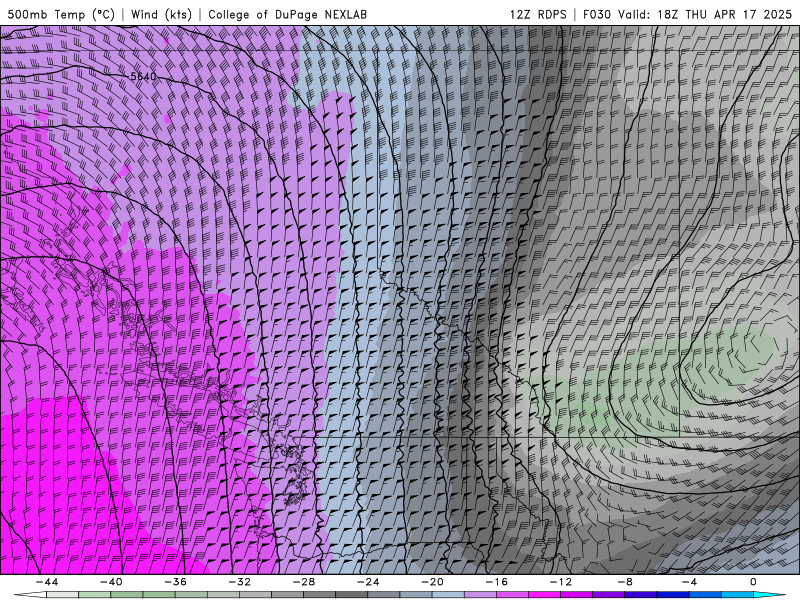Click the -8 color scale label
The height and width of the screenshot is (600, 800).
[626, 582]
